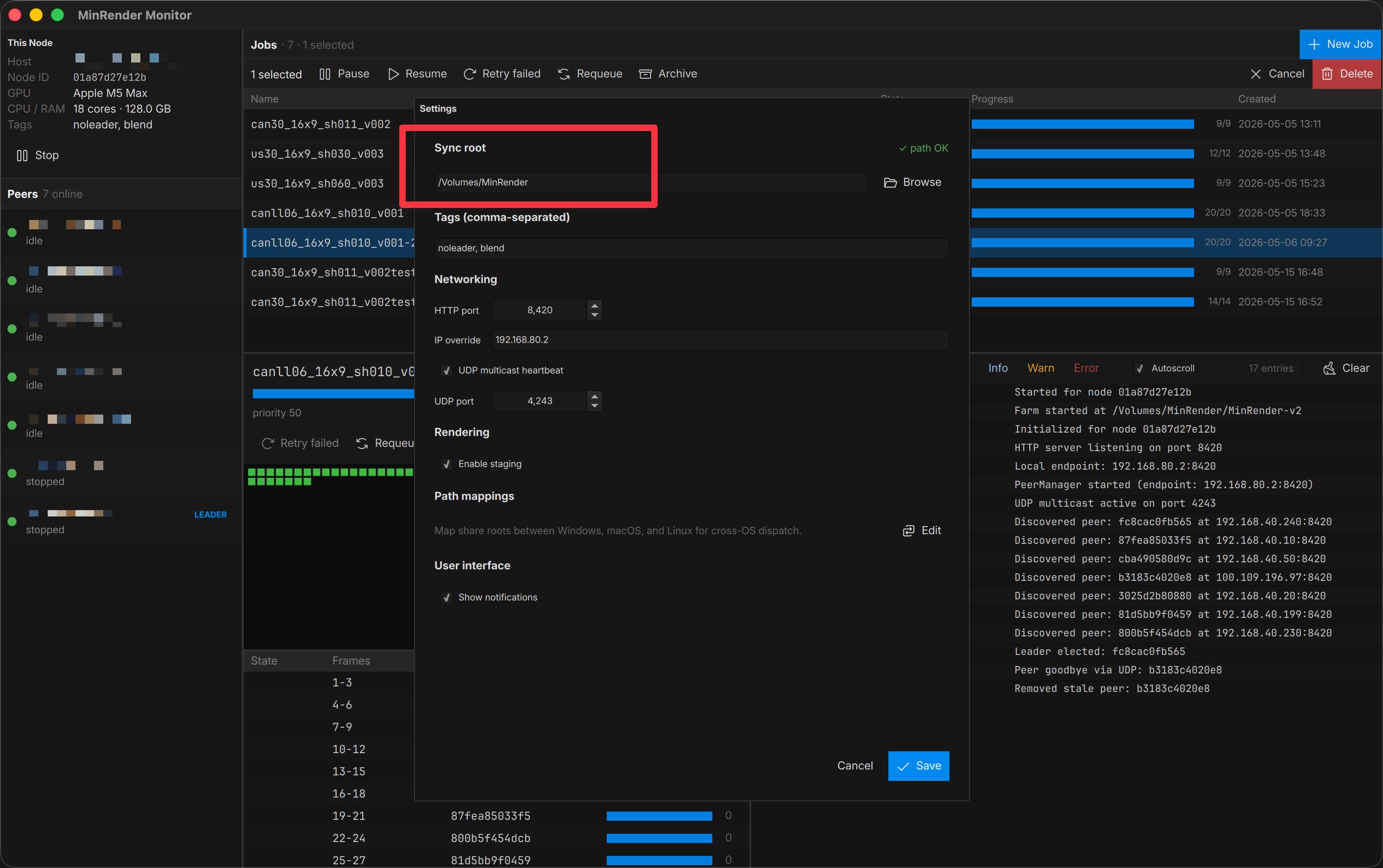The height and width of the screenshot is (868, 1383).
Task: Select job canll06_16x9_sh010_v001
Action: pyautogui.click(x=327, y=214)
